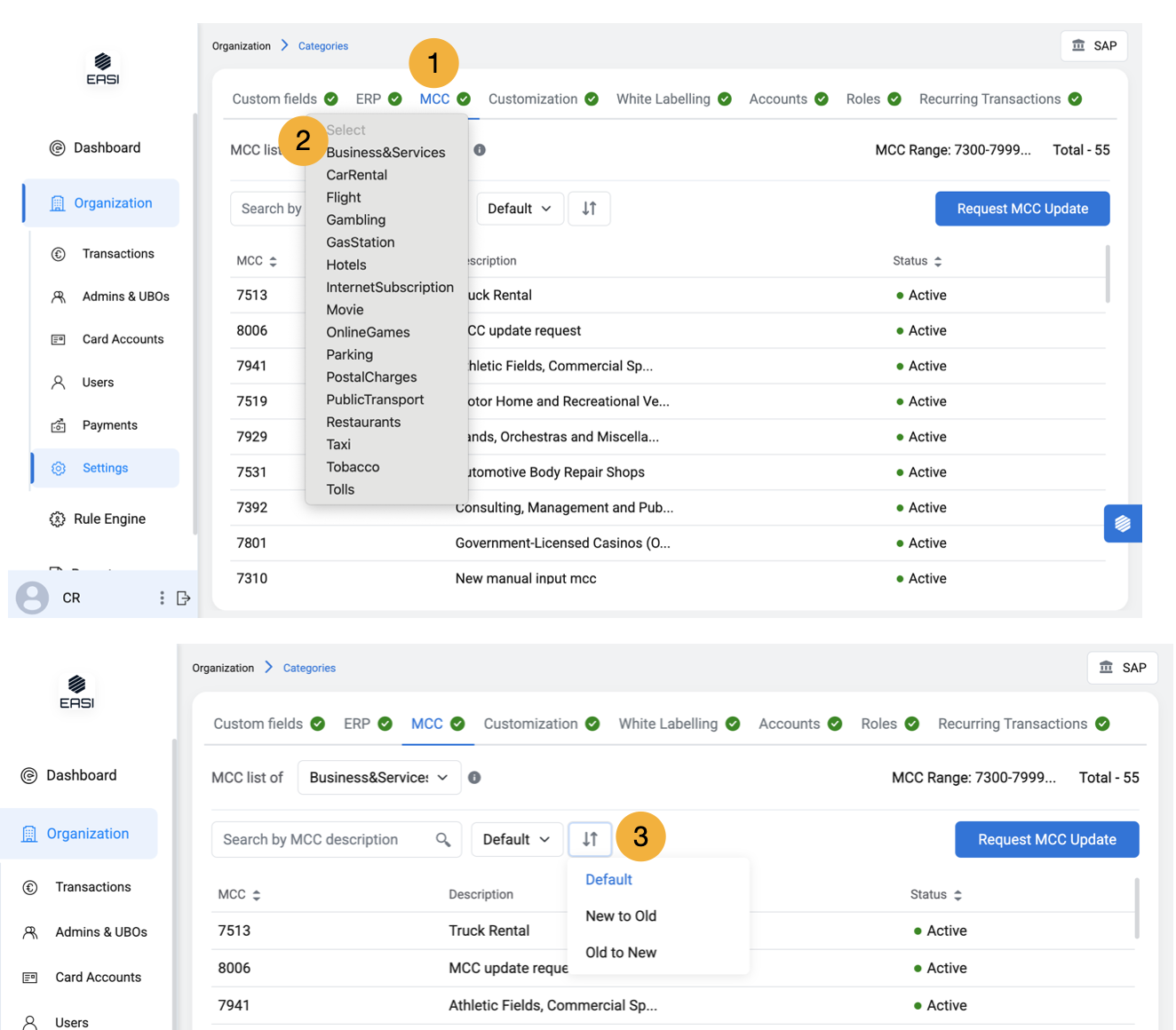Focus the Search by MCC description field
Screen dimensions: 1176x1030
pos(324,840)
